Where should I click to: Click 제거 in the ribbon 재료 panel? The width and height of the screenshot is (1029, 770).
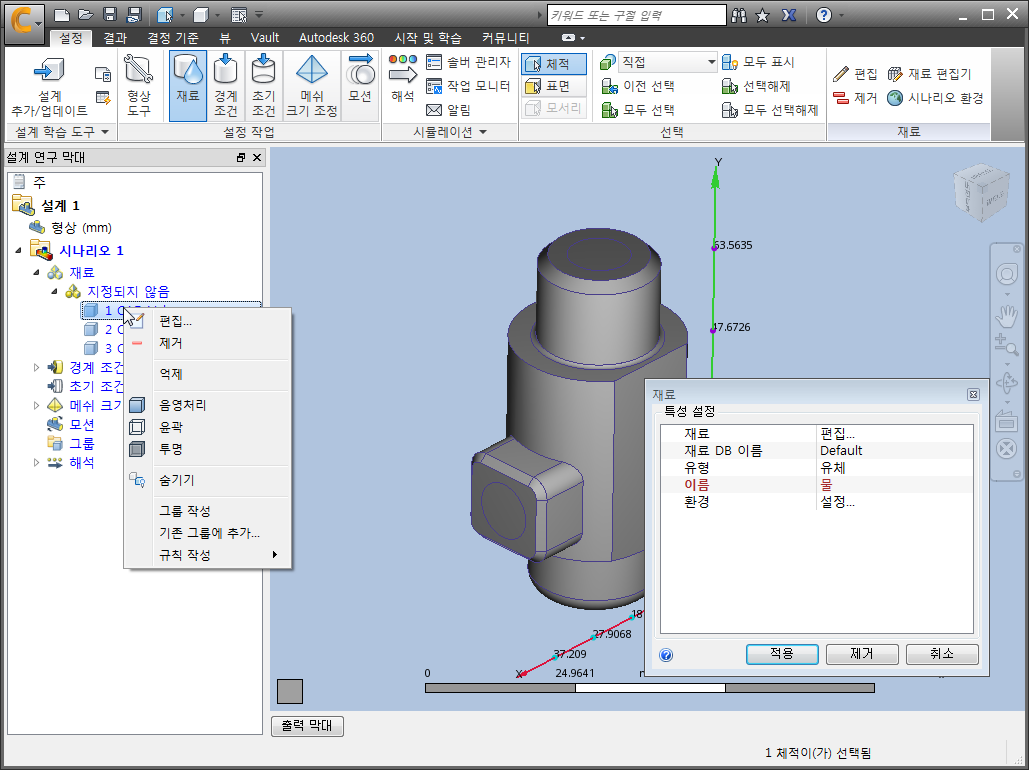click(x=855, y=98)
